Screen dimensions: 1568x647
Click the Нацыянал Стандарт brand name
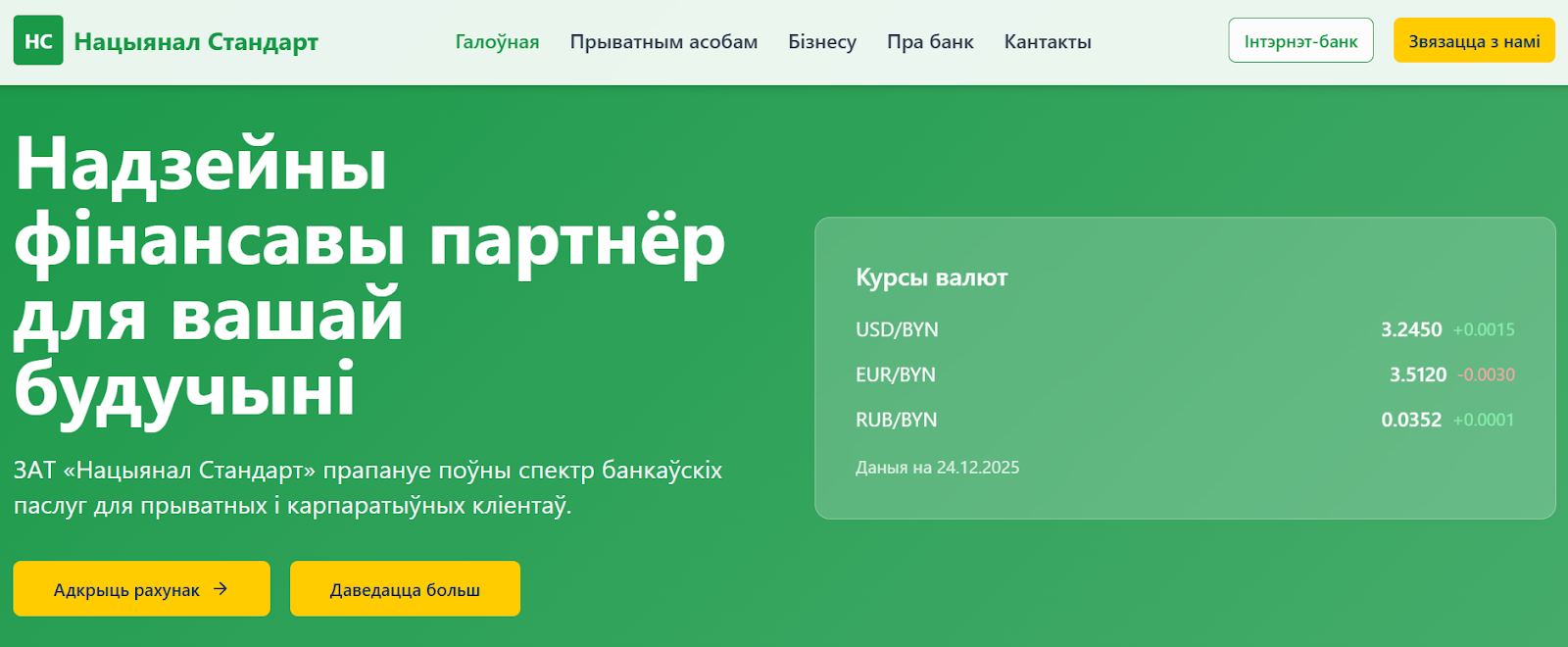(x=196, y=42)
